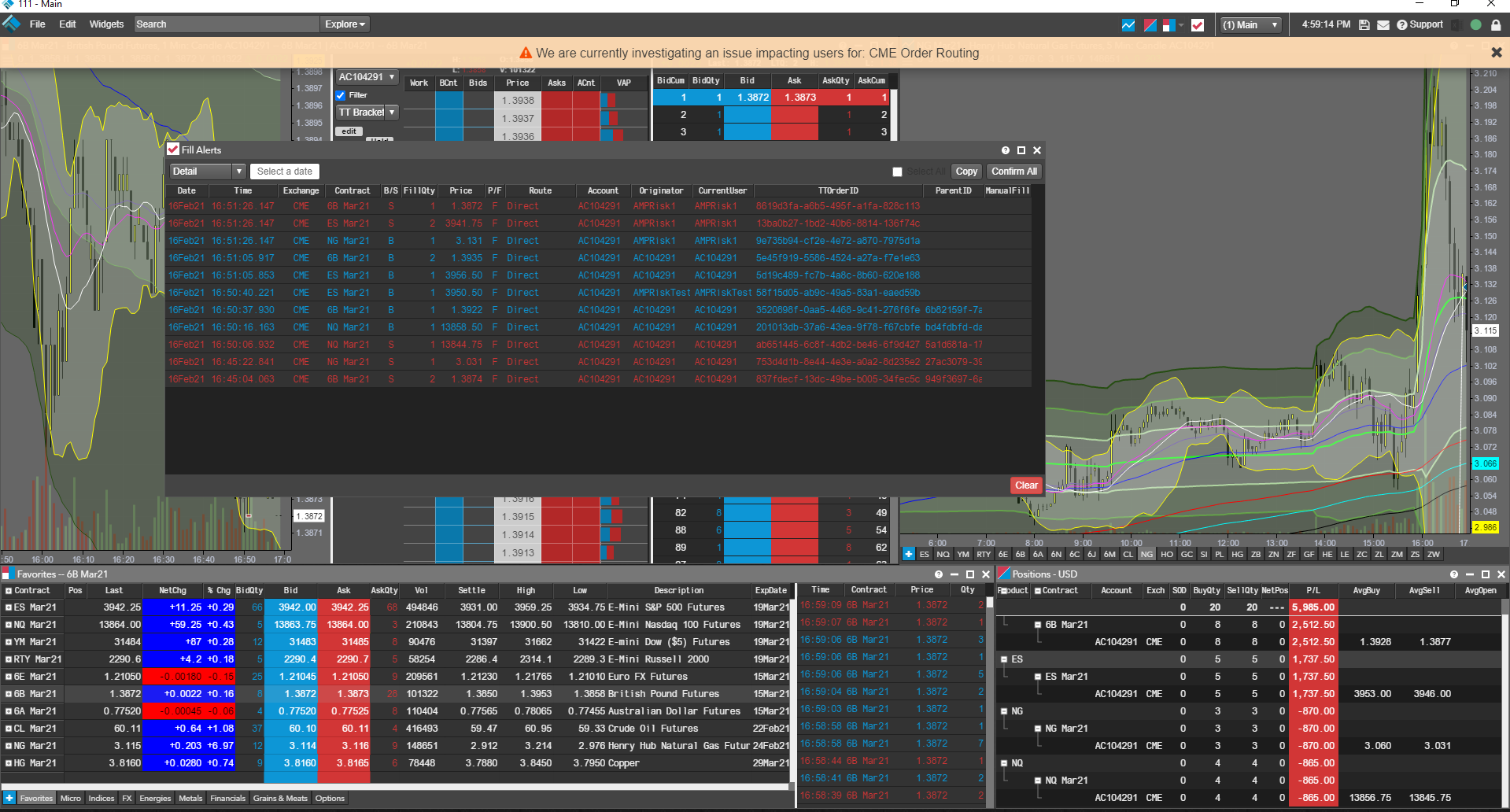Switch to the Energies tab in Favorites
1510x812 pixels.
point(155,798)
